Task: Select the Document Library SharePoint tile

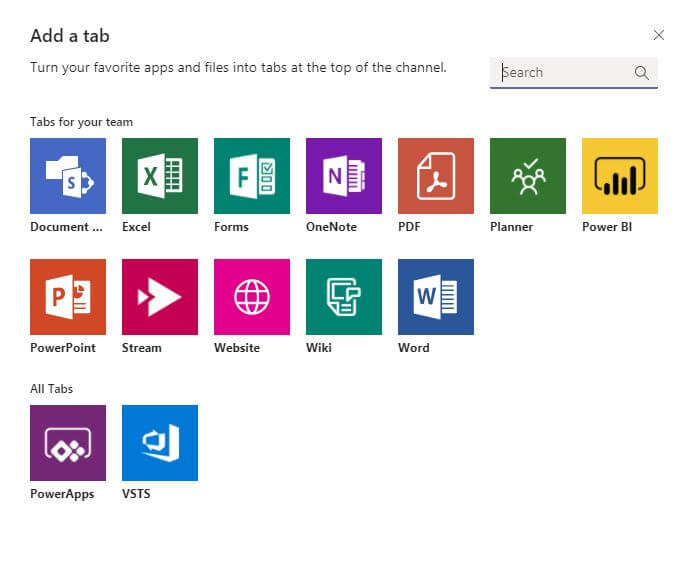Action: click(68, 176)
